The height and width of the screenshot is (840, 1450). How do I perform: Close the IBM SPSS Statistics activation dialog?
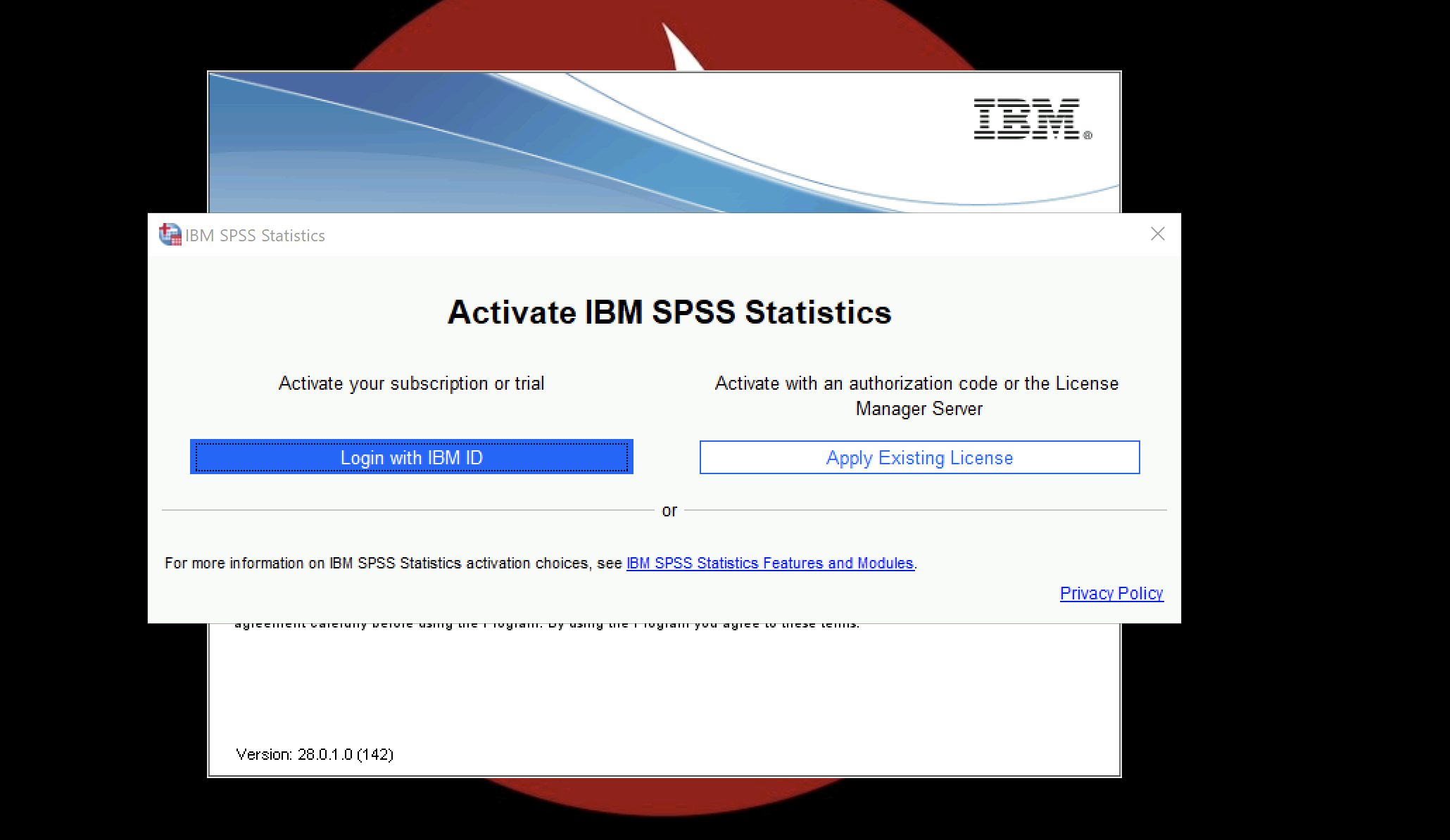click(x=1158, y=234)
